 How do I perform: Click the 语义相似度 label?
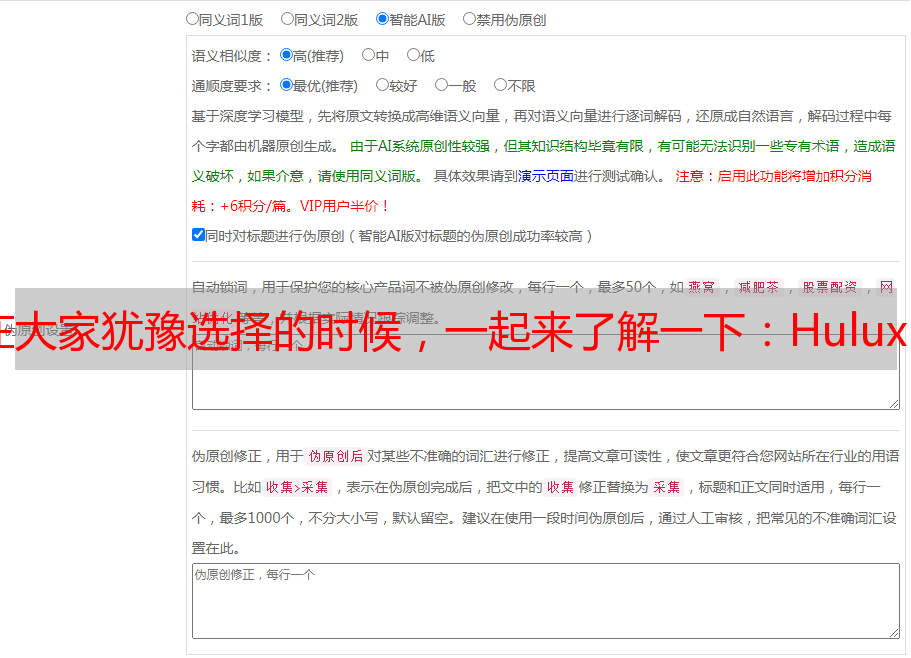coord(231,56)
